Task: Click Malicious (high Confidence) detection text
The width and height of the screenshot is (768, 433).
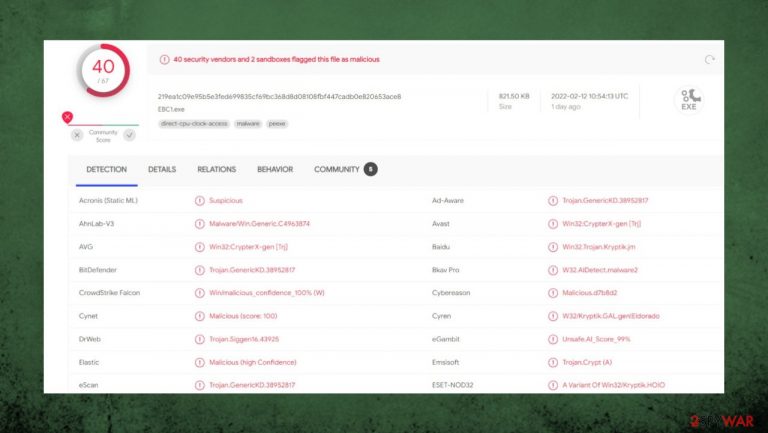Action: pyautogui.click(x=253, y=362)
